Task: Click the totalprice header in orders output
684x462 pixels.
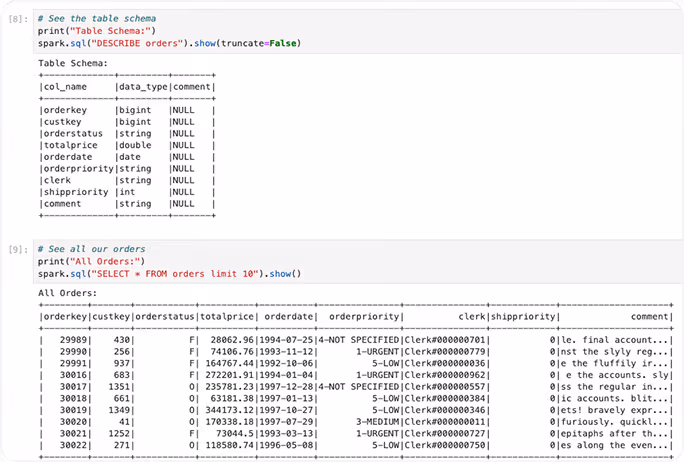Action: (227, 317)
